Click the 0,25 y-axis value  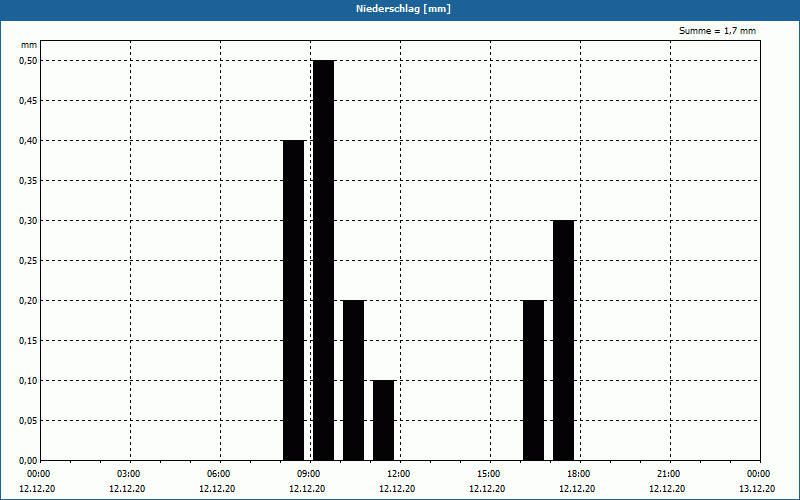click(28, 261)
